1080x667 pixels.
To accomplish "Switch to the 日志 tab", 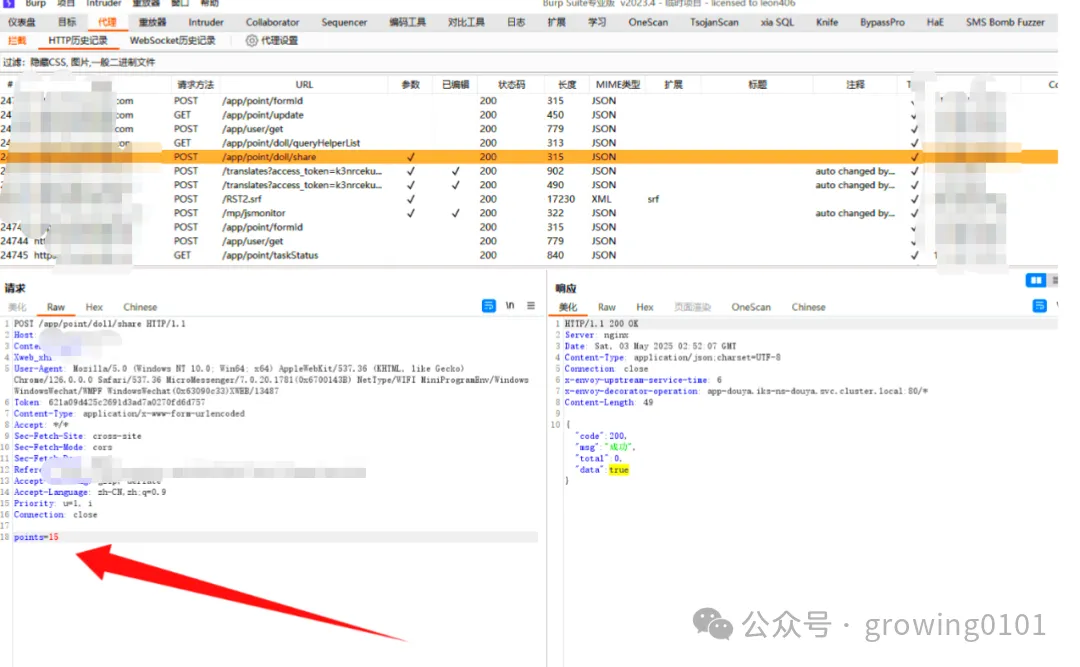I will tap(516, 22).
